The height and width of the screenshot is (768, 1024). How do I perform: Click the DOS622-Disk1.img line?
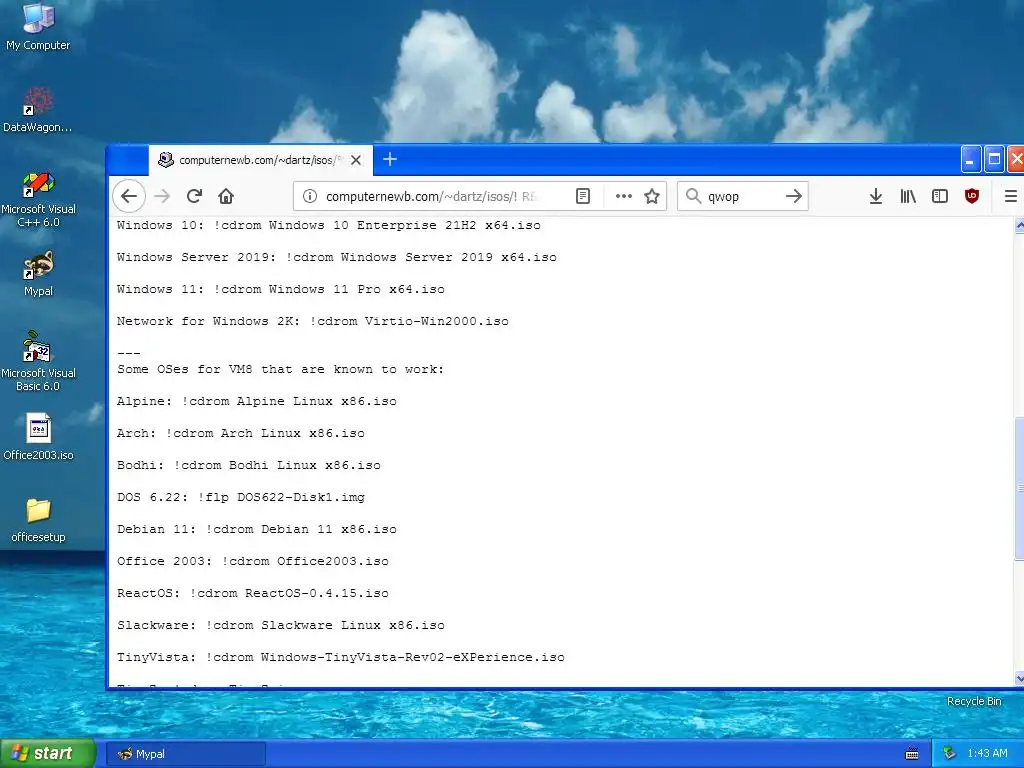(241, 498)
